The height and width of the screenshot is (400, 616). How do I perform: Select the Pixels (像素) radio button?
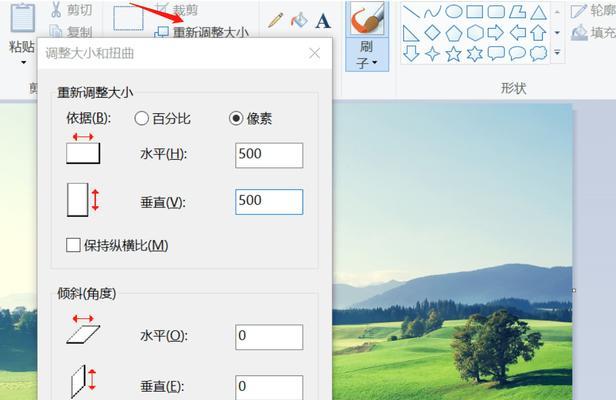[236, 118]
